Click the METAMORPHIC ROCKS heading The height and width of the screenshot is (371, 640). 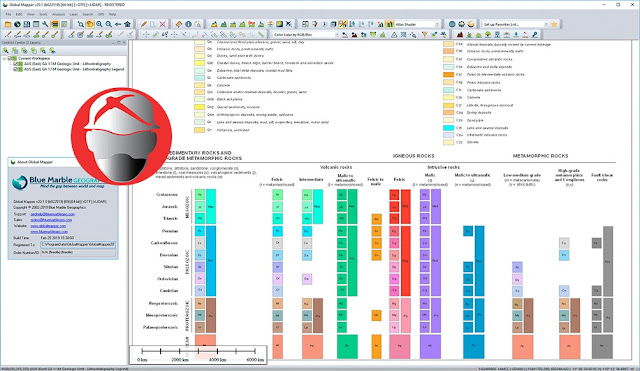(x=540, y=156)
